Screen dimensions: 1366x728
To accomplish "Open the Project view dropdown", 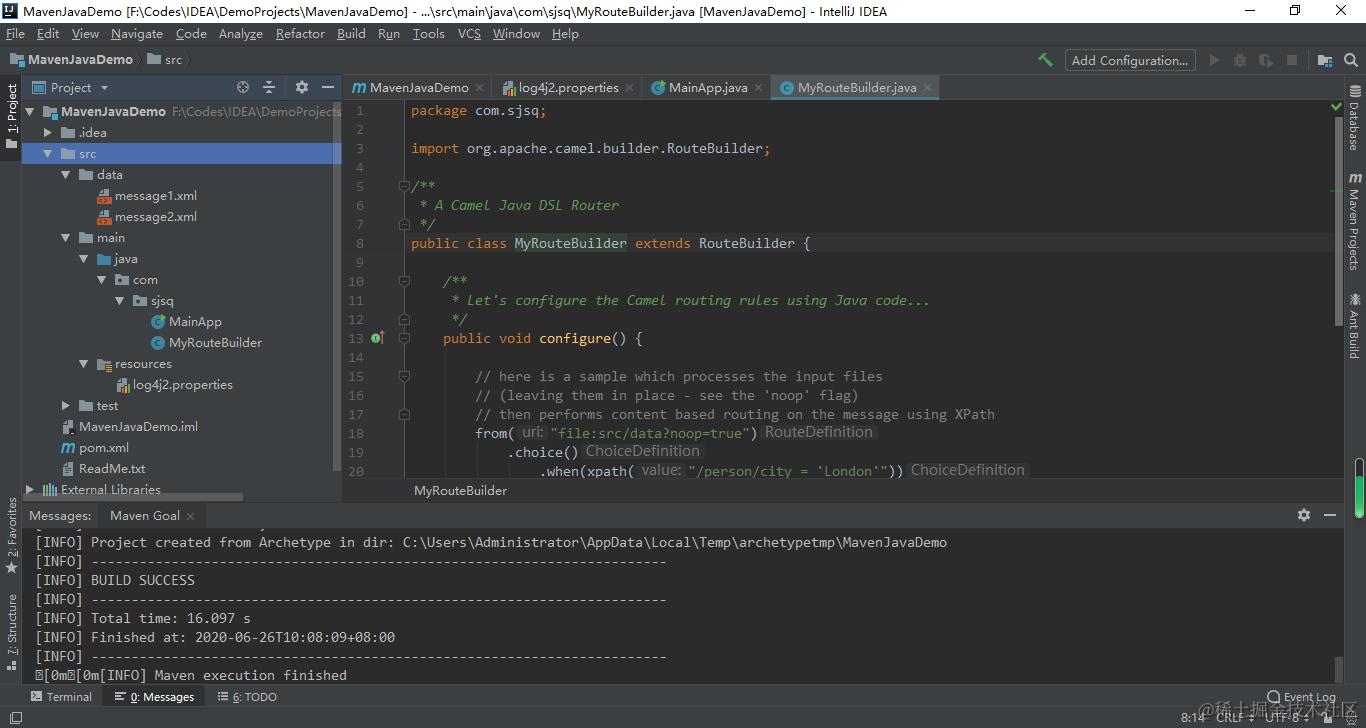I will (71, 87).
